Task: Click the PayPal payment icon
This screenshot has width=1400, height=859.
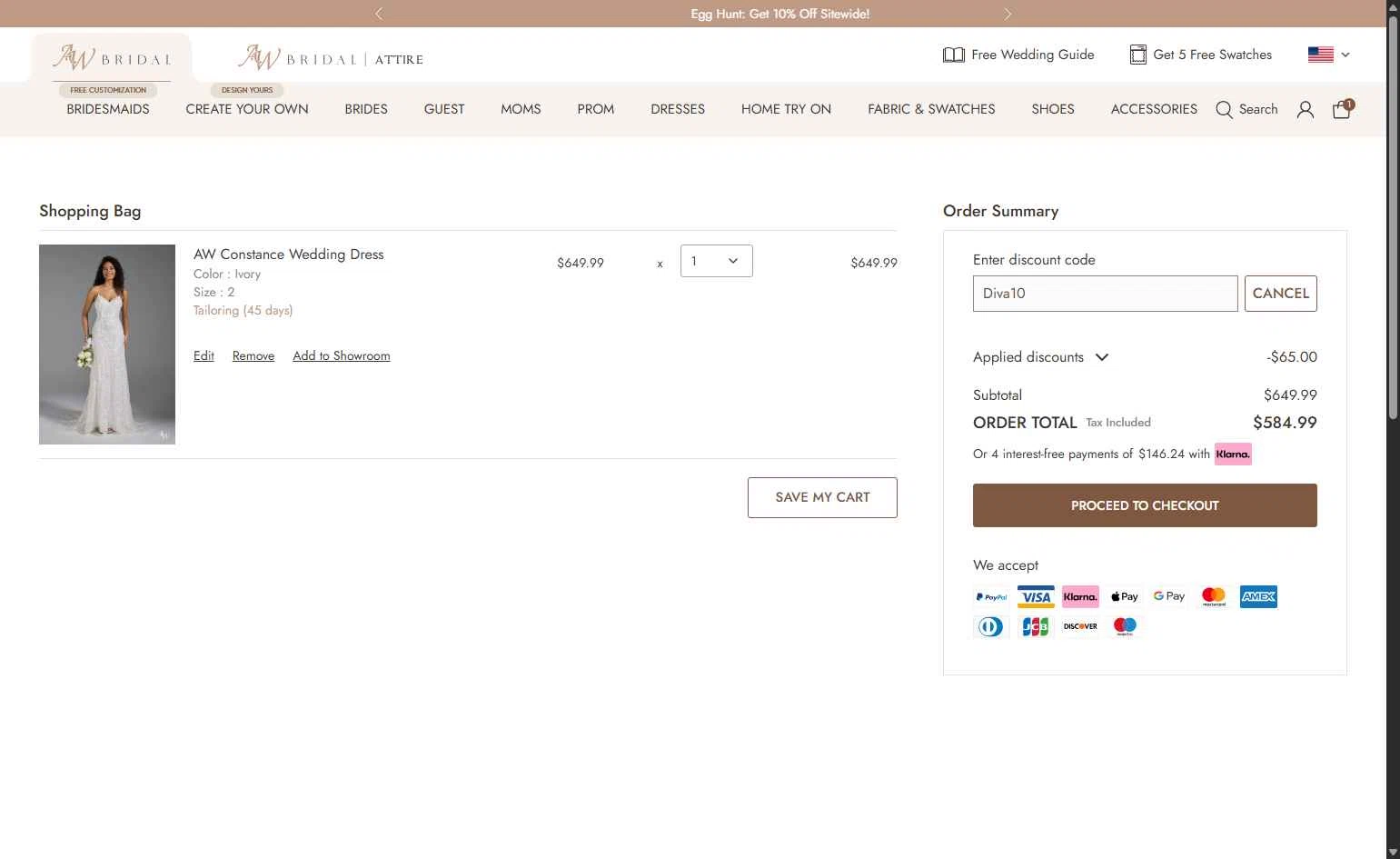Action: (991, 597)
